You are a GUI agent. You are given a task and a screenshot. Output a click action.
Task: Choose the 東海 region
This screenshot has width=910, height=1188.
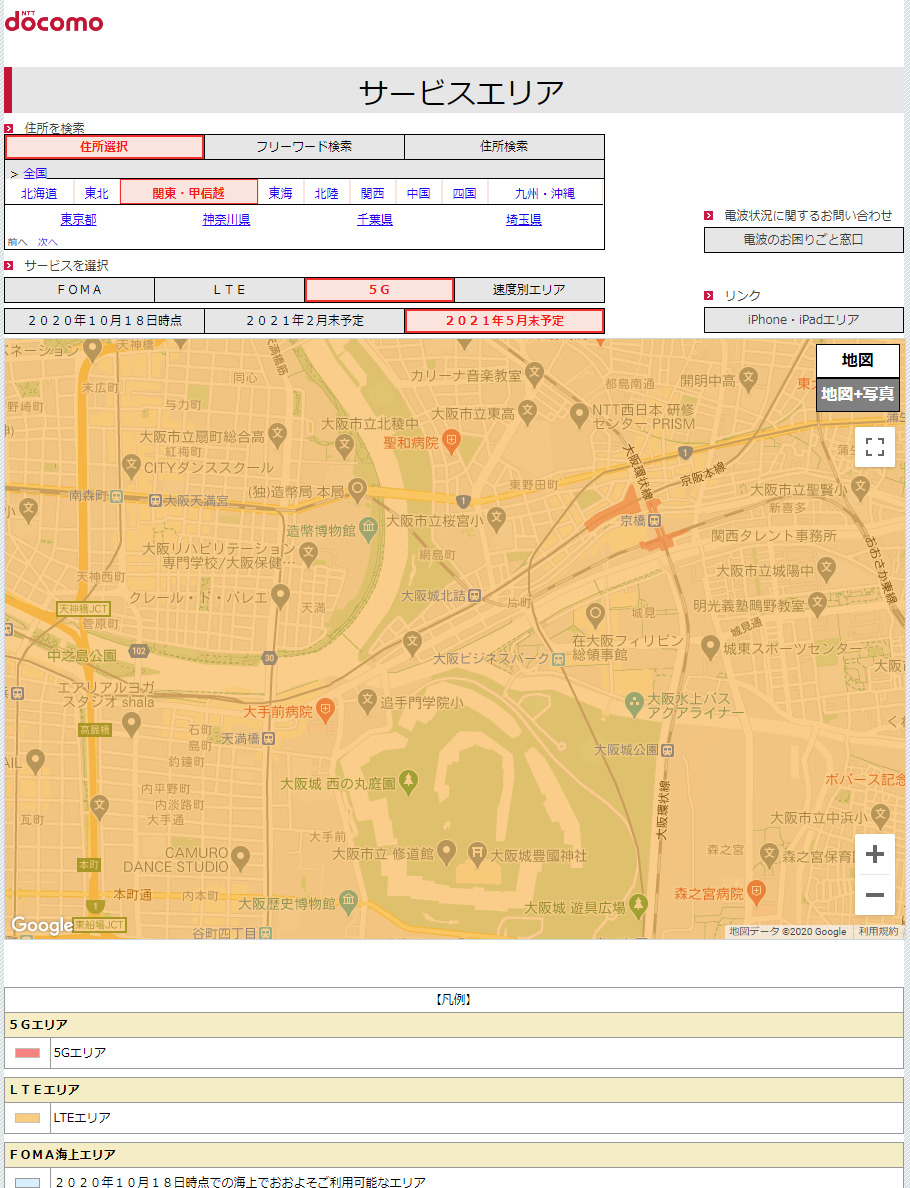pos(280,193)
